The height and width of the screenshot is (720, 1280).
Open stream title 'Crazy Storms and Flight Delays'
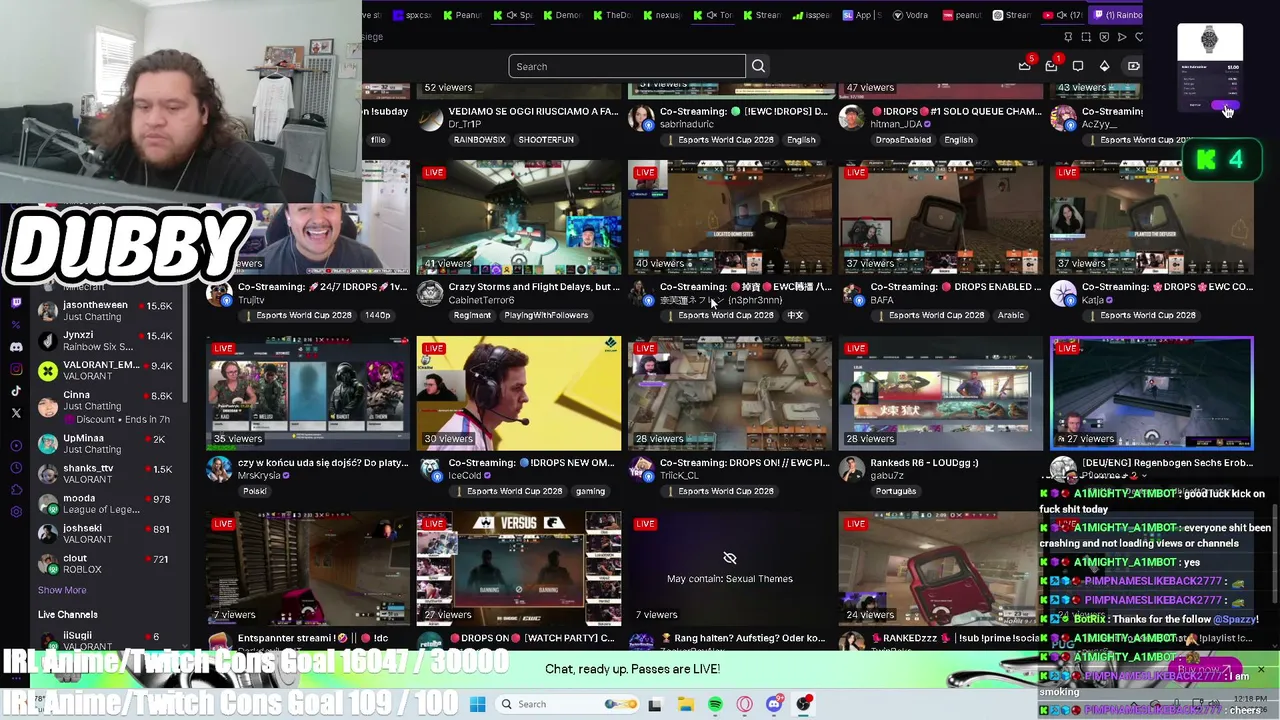(x=534, y=287)
